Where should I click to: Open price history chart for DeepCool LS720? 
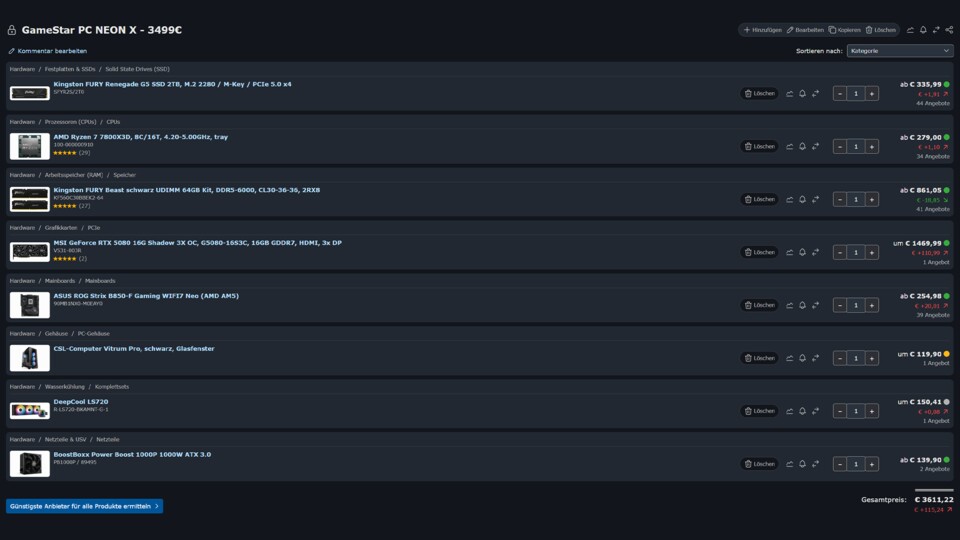pos(789,411)
